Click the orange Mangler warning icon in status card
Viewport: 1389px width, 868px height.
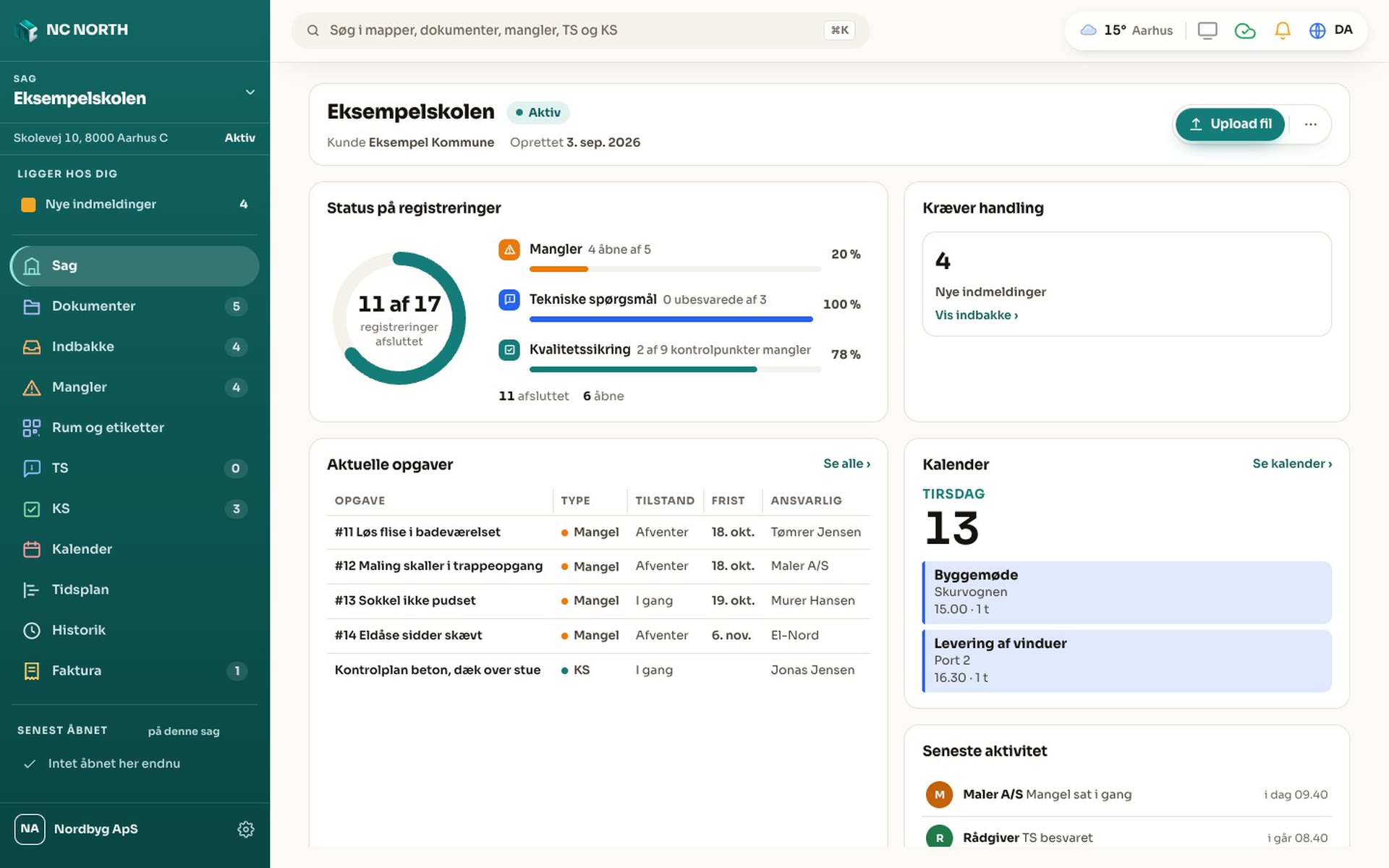tap(509, 250)
